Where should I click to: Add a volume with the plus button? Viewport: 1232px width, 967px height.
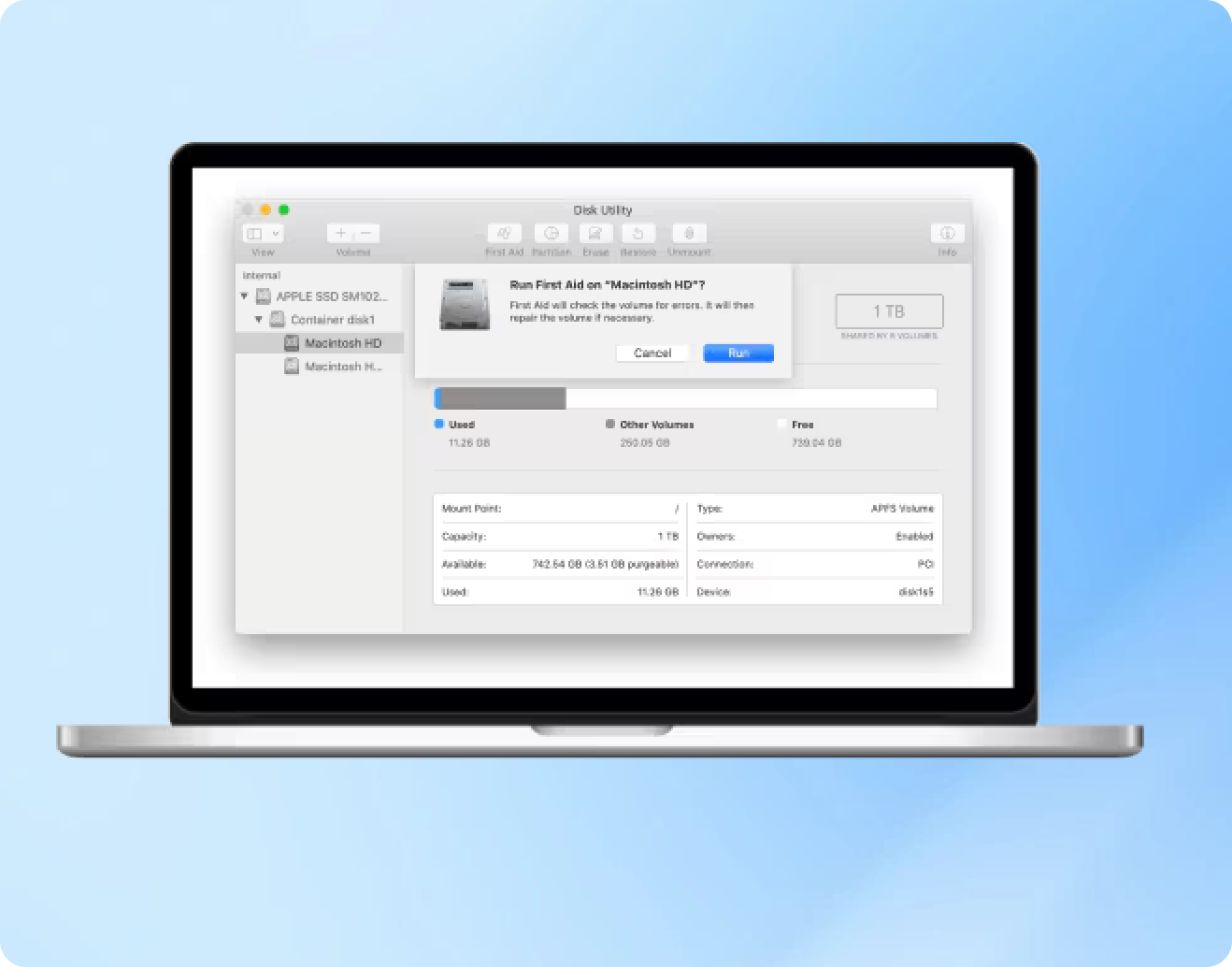click(x=341, y=234)
